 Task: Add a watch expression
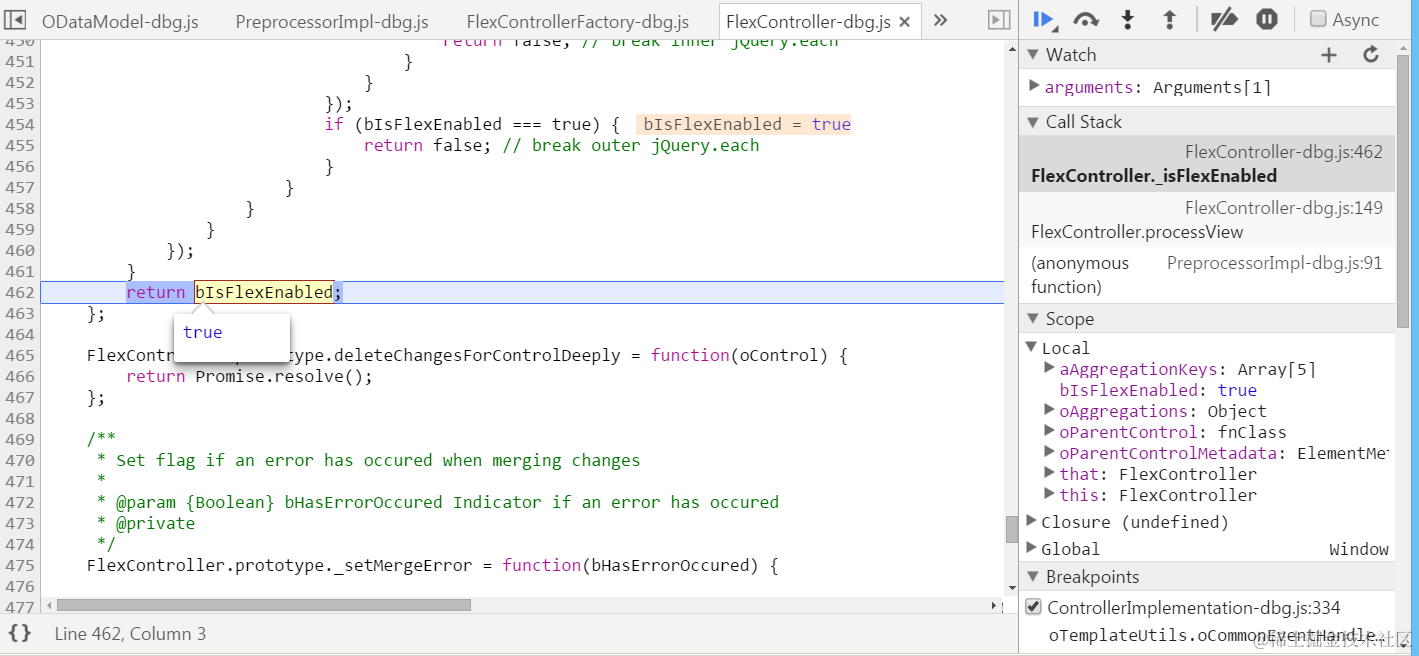tap(1329, 55)
